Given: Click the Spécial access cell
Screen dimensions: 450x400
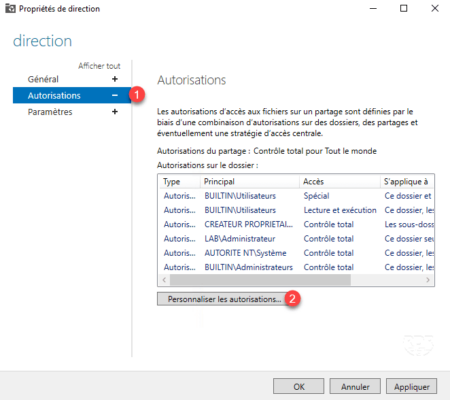Looking at the screenshot, I should 316,196.
